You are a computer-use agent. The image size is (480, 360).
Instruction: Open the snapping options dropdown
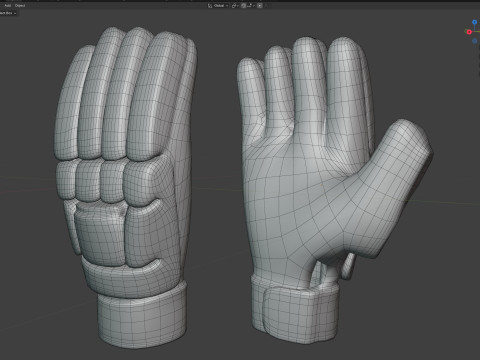point(251,6)
